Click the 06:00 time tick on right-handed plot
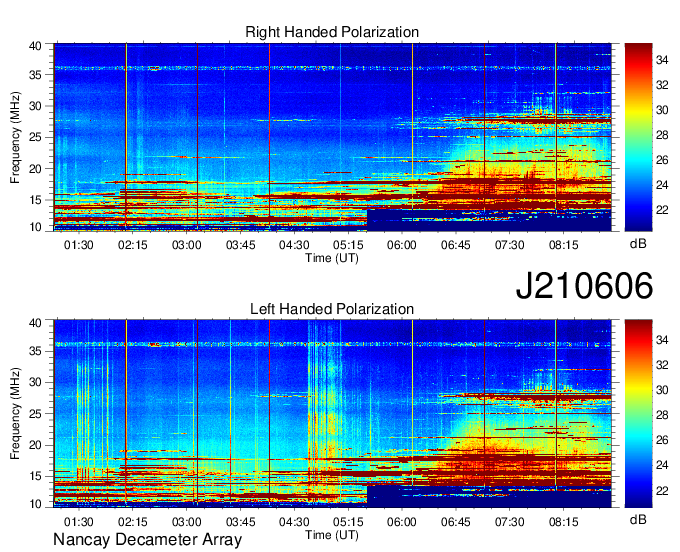Image resolution: width=680 pixels, height=552 pixels. coord(402,245)
